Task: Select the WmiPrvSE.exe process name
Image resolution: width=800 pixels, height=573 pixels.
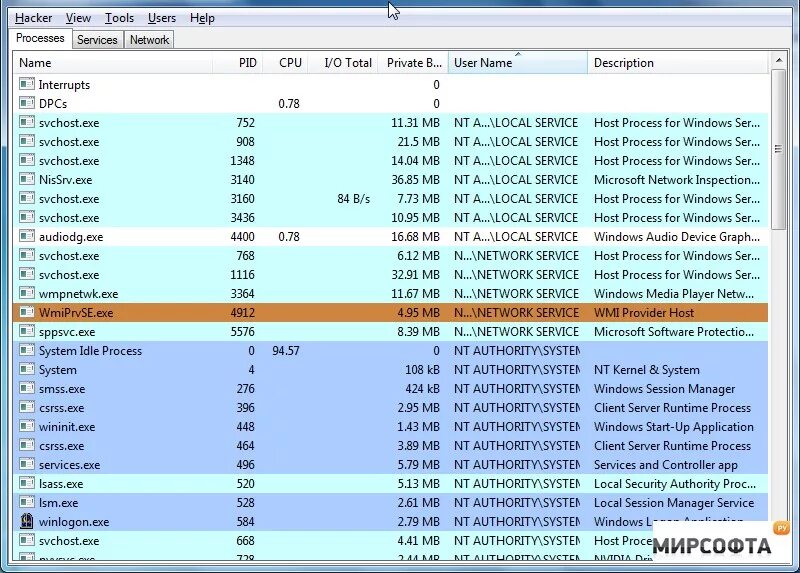Action: coord(76,313)
